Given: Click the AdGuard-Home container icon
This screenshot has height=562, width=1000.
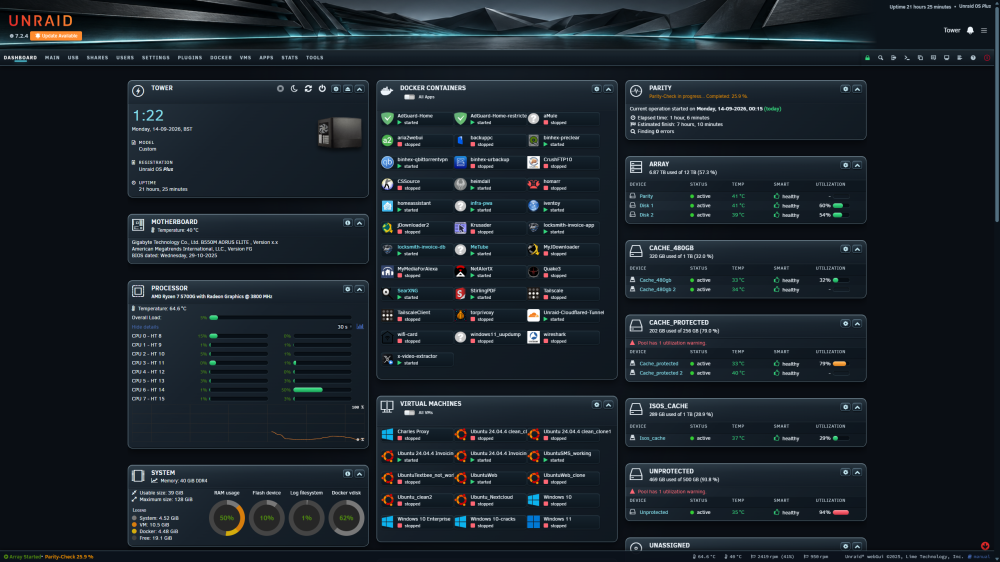Looking at the screenshot, I should pos(387,119).
